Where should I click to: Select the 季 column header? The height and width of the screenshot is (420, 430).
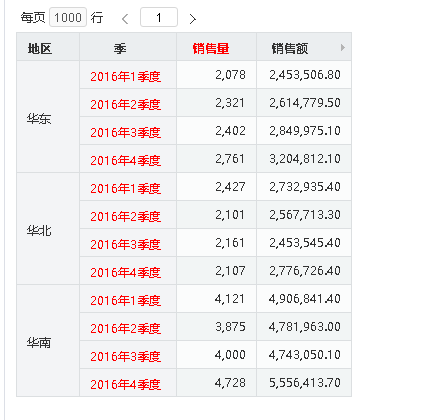(120, 49)
